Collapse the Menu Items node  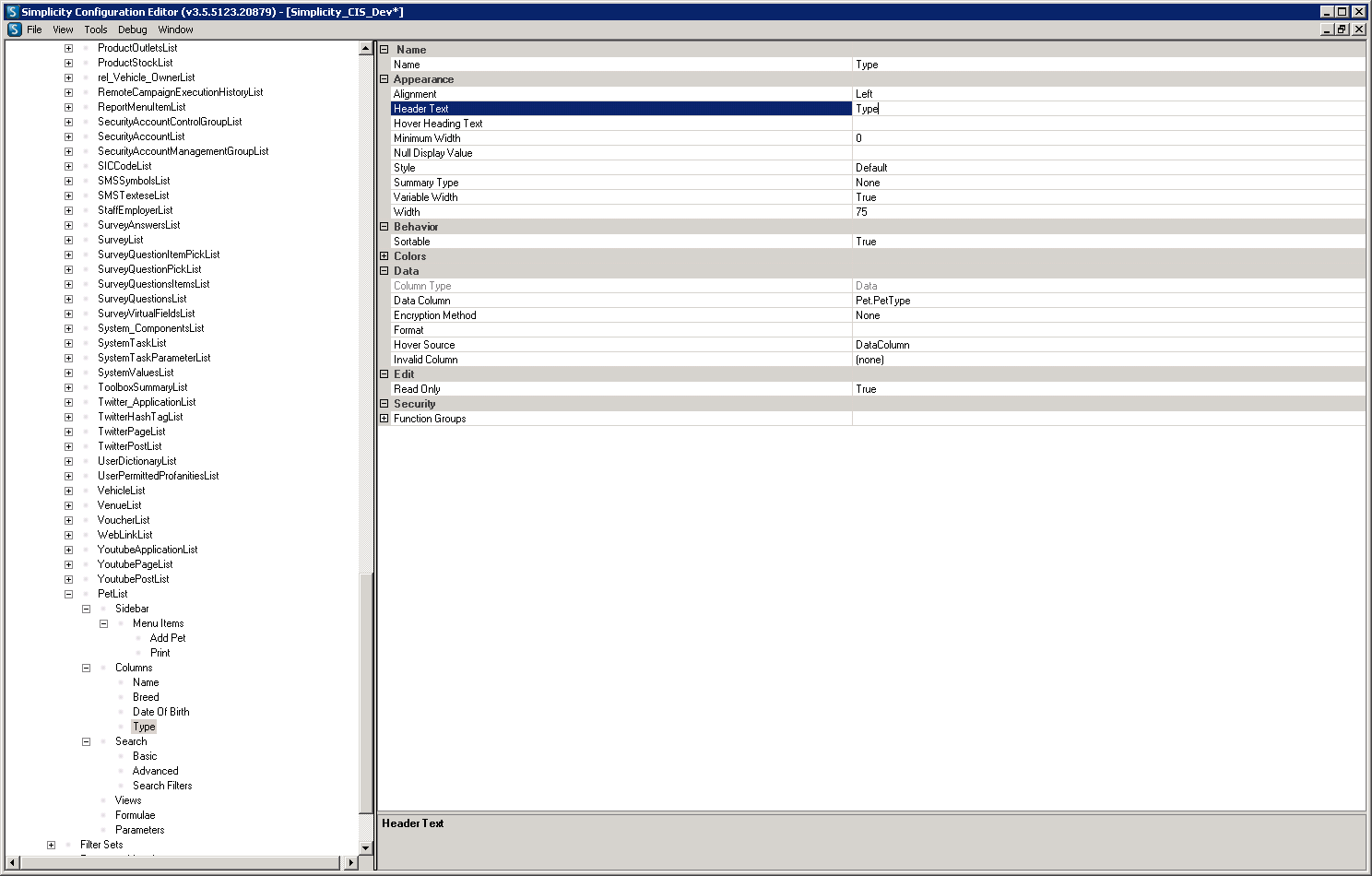(x=103, y=623)
